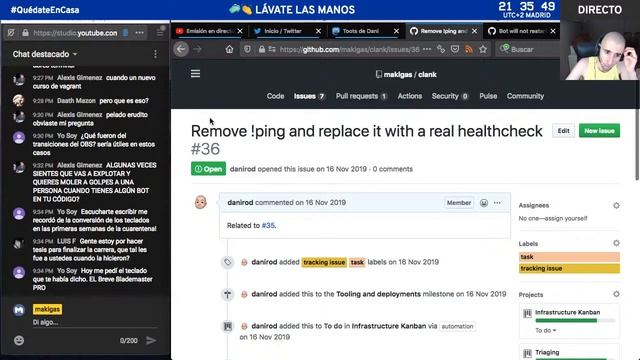Open the emoji picker in chat
The height and width of the screenshot is (360, 640).
pos(19,340)
